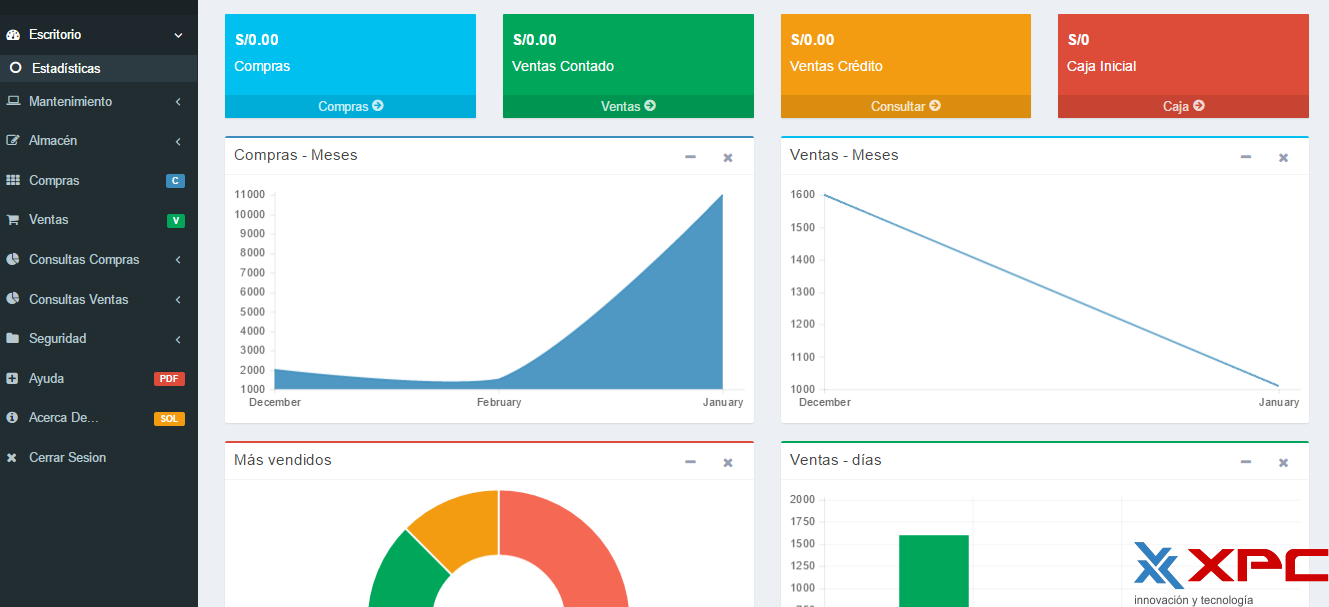This screenshot has width=1329, height=607.
Task: Click the Acerca De info icon
Action: click(13, 418)
